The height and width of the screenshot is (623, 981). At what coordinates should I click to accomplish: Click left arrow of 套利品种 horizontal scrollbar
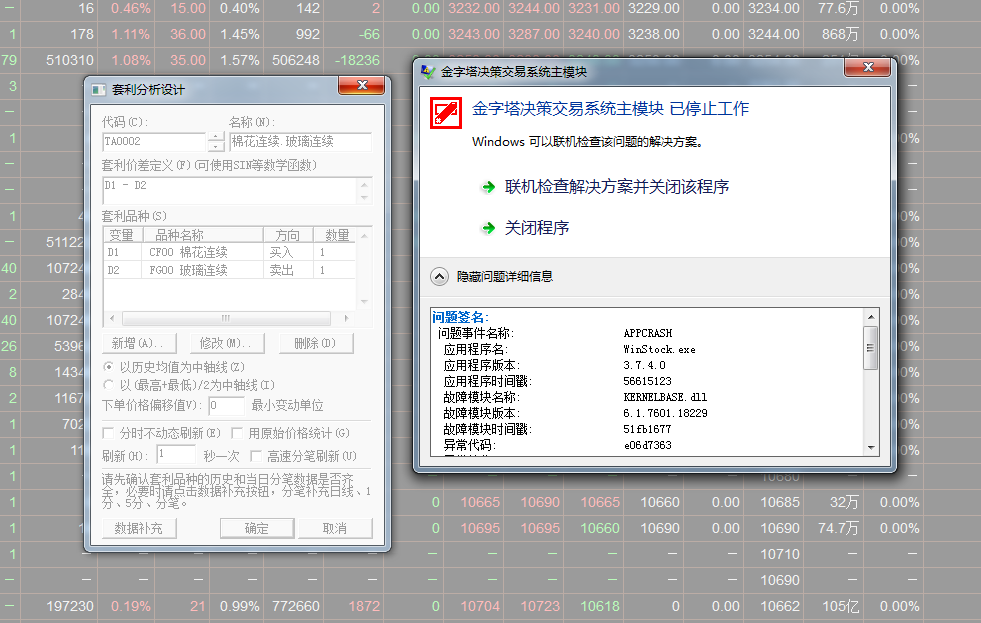112,318
